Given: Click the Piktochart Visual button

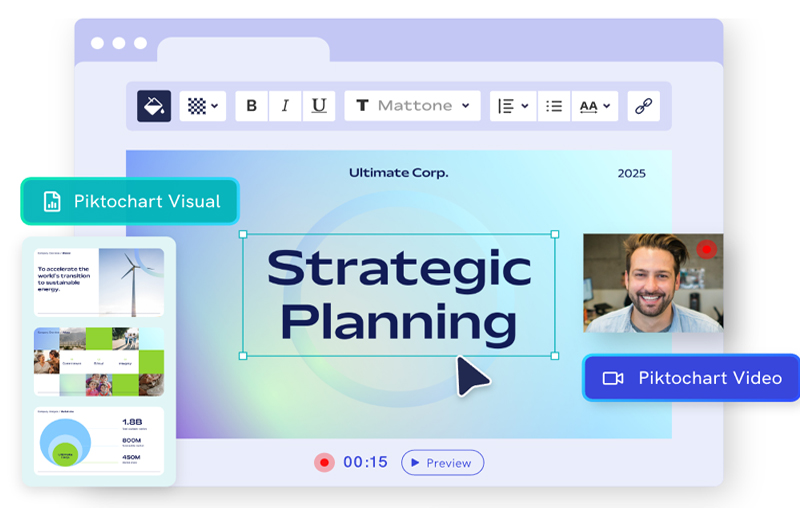Looking at the screenshot, I should [131, 202].
